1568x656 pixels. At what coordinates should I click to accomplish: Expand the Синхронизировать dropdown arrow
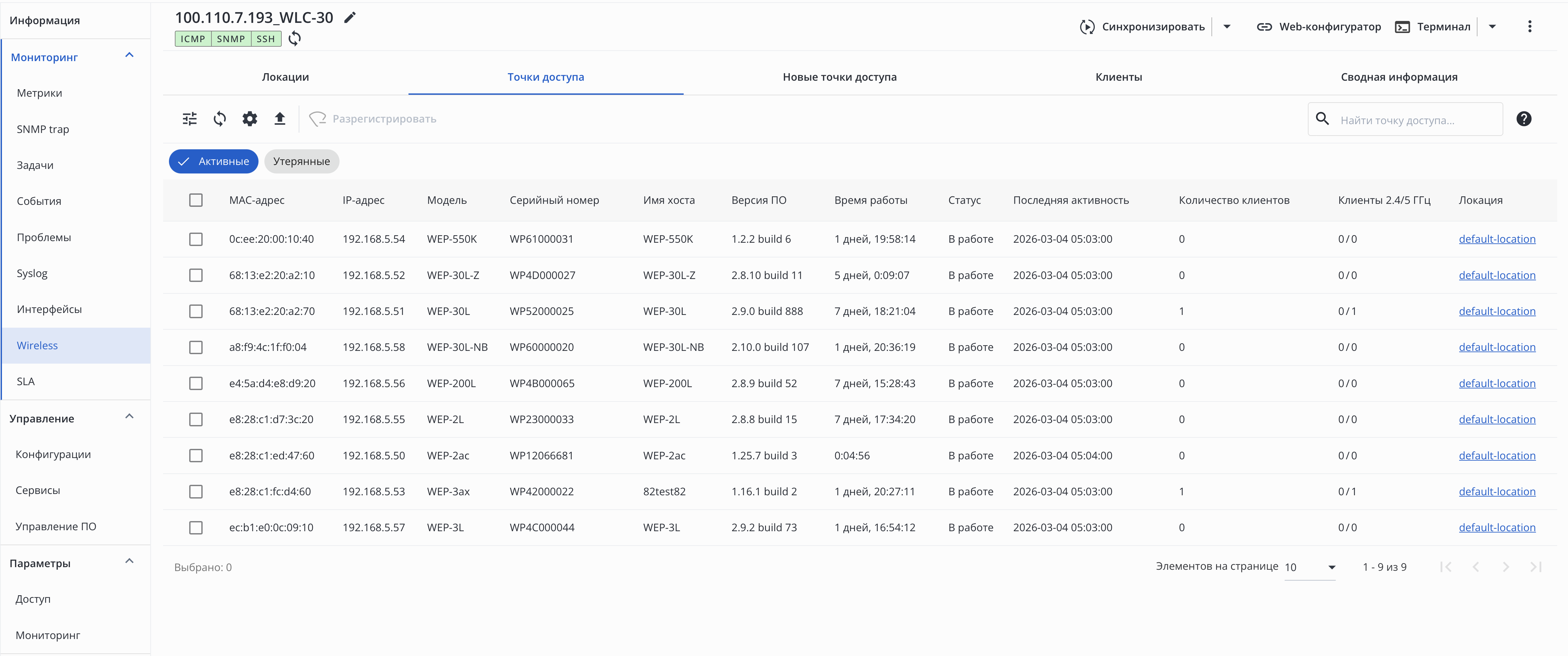click(x=1226, y=26)
